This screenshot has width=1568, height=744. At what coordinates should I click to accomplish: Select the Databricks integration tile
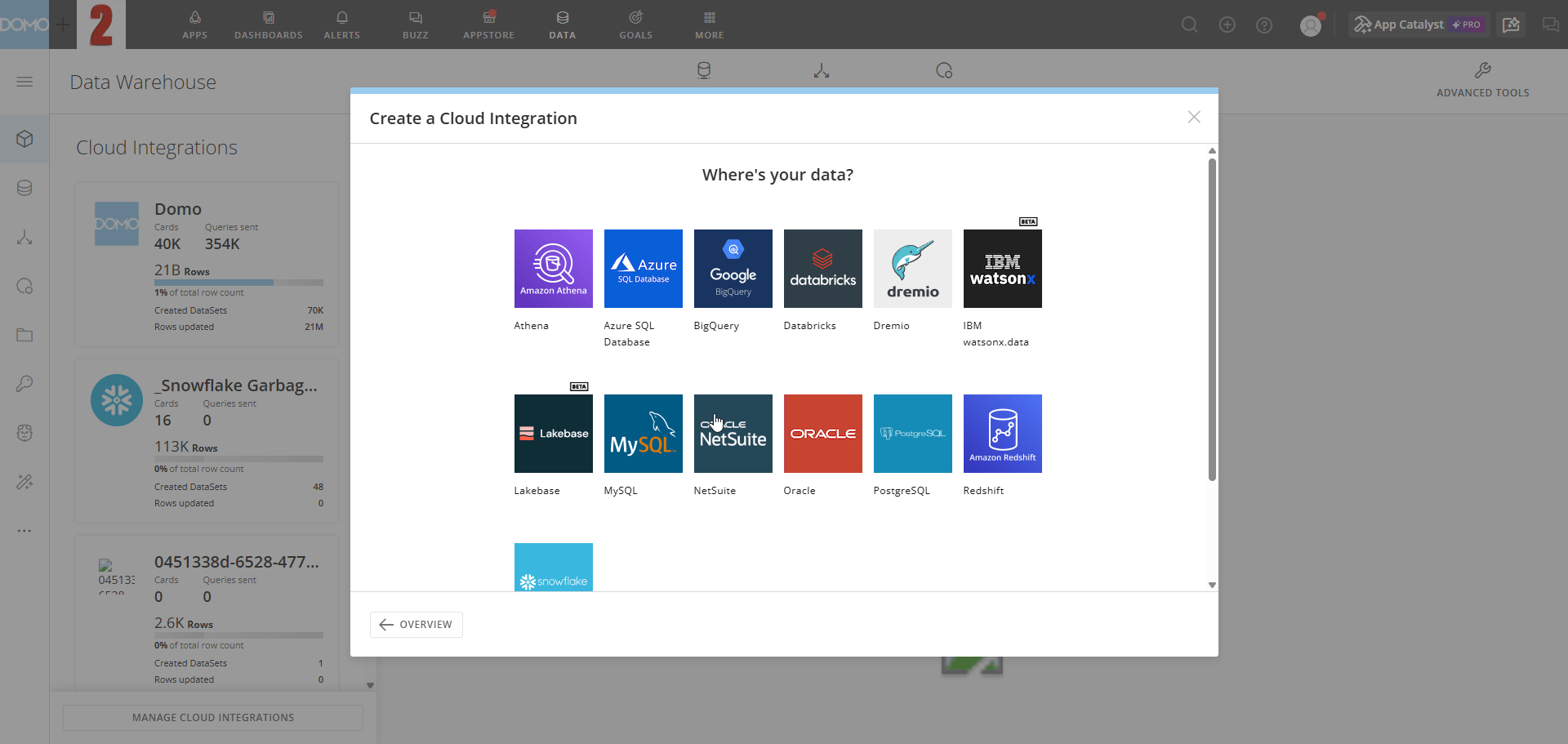pyautogui.click(x=822, y=269)
